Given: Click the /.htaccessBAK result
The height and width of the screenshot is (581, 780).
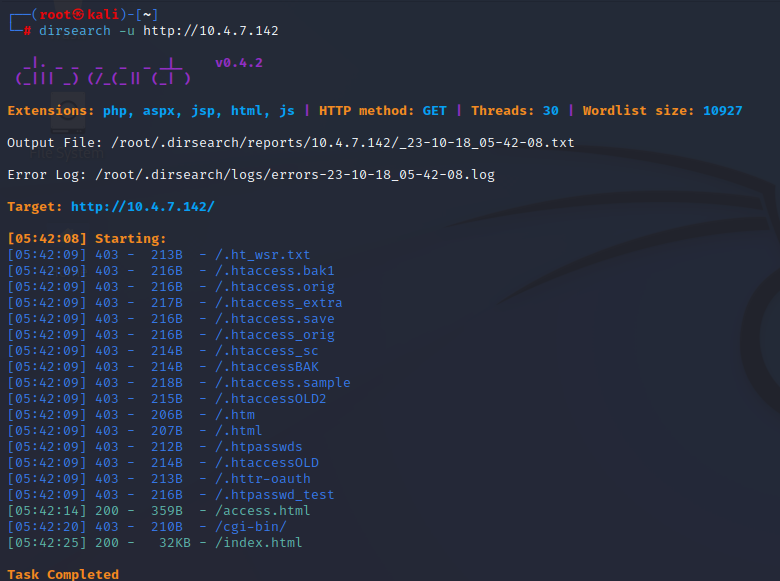Looking at the screenshot, I should (x=267, y=367).
